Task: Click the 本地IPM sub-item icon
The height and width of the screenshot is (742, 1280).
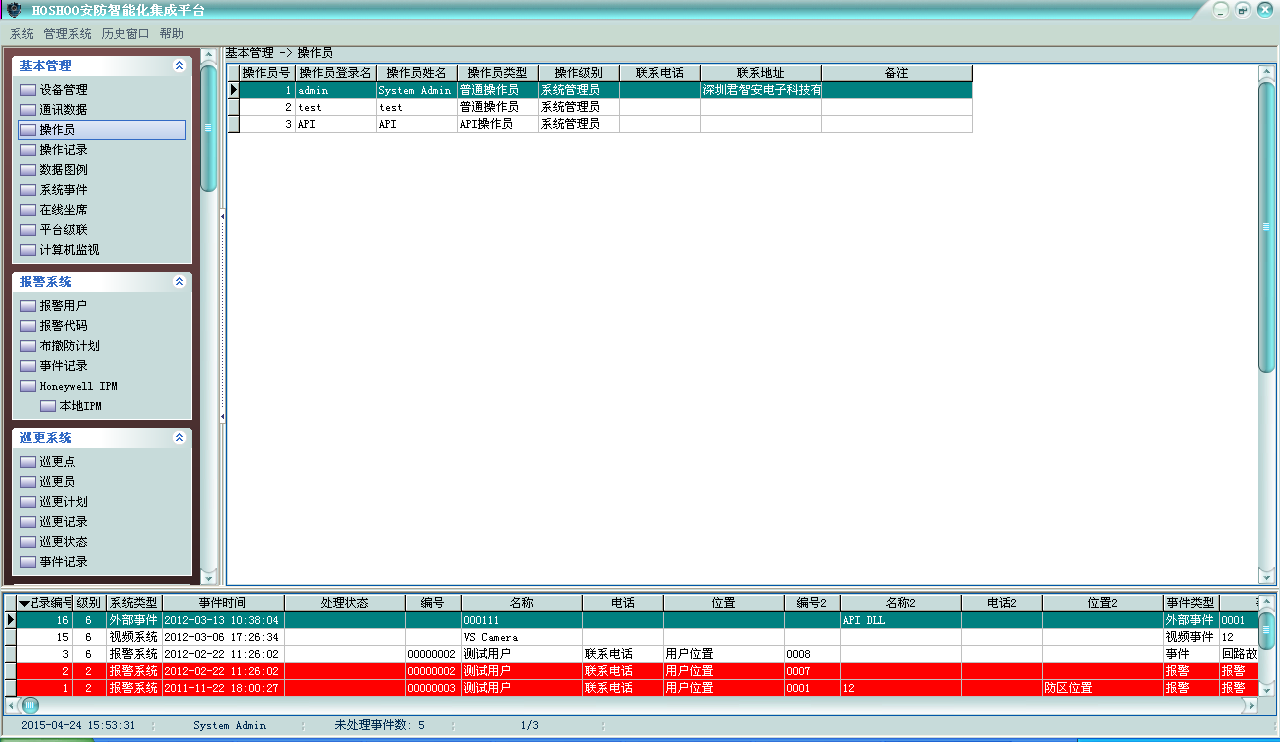Action: point(48,406)
